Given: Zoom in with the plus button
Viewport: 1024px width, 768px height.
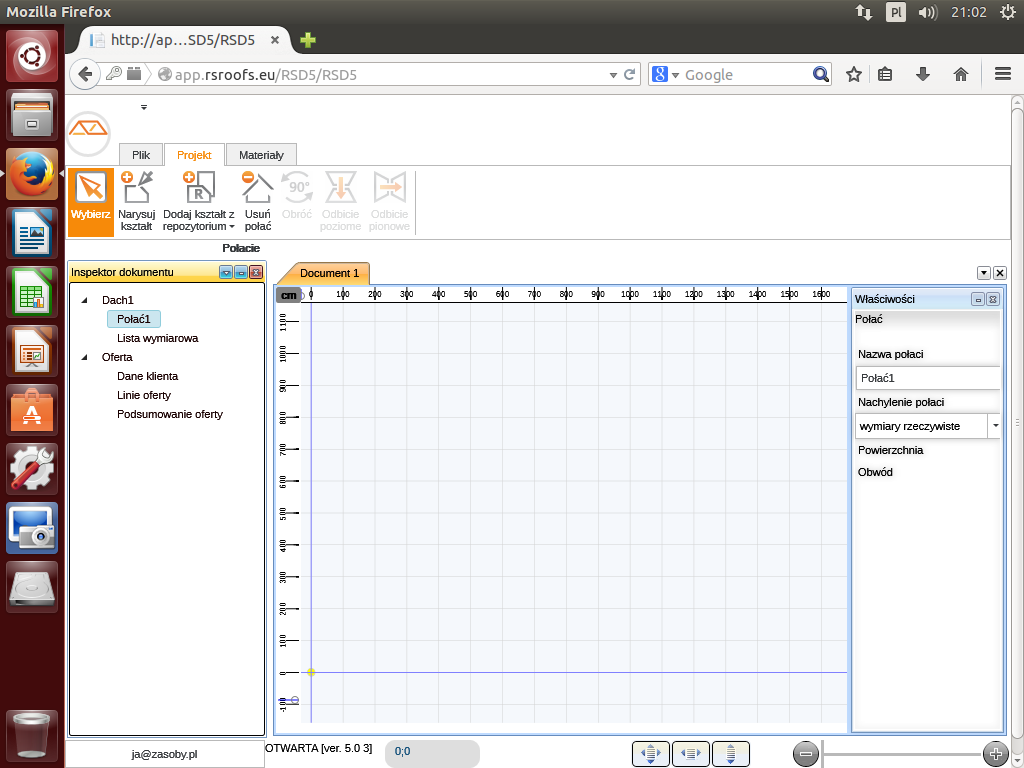Looking at the screenshot, I should click(994, 754).
